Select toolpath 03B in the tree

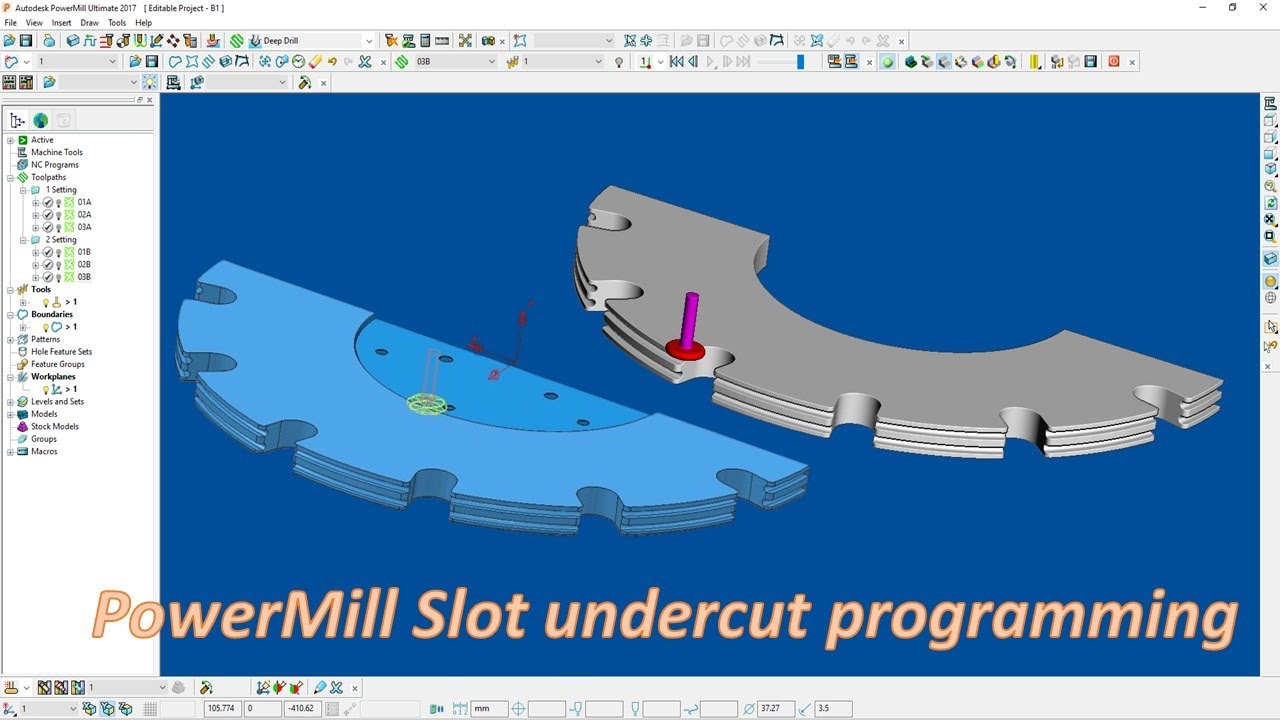pos(84,277)
